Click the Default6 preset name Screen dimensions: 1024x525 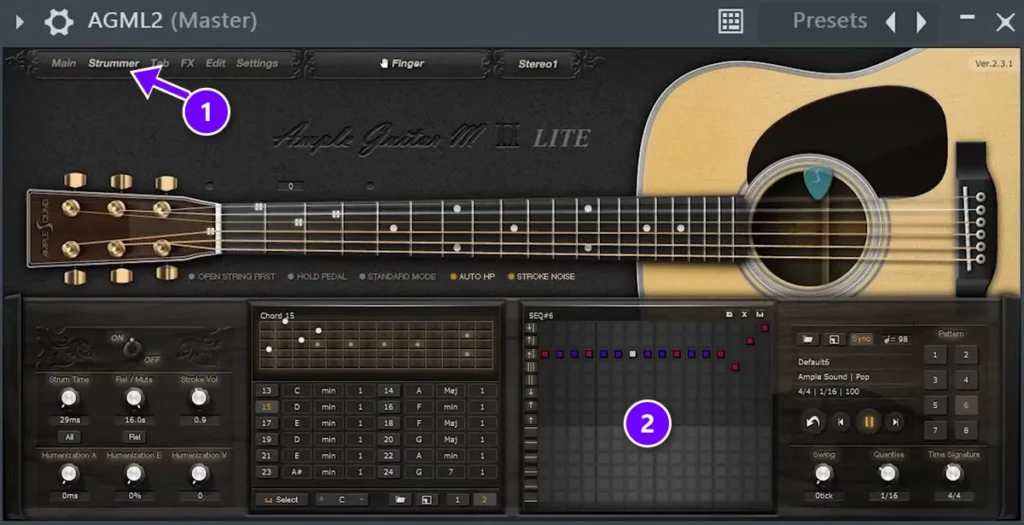[x=813, y=362]
